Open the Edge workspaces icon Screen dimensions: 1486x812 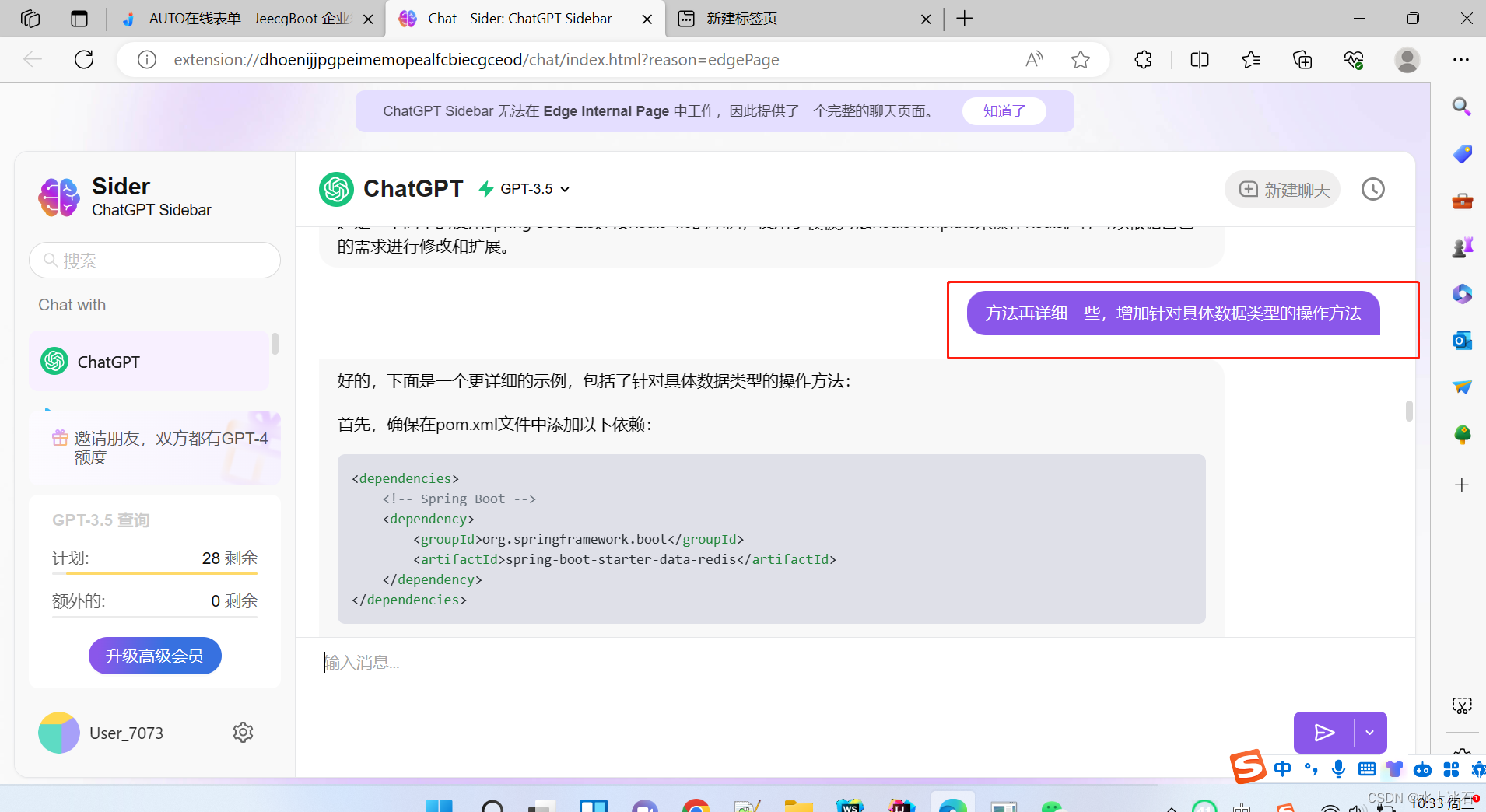pyautogui.click(x=30, y=19)
